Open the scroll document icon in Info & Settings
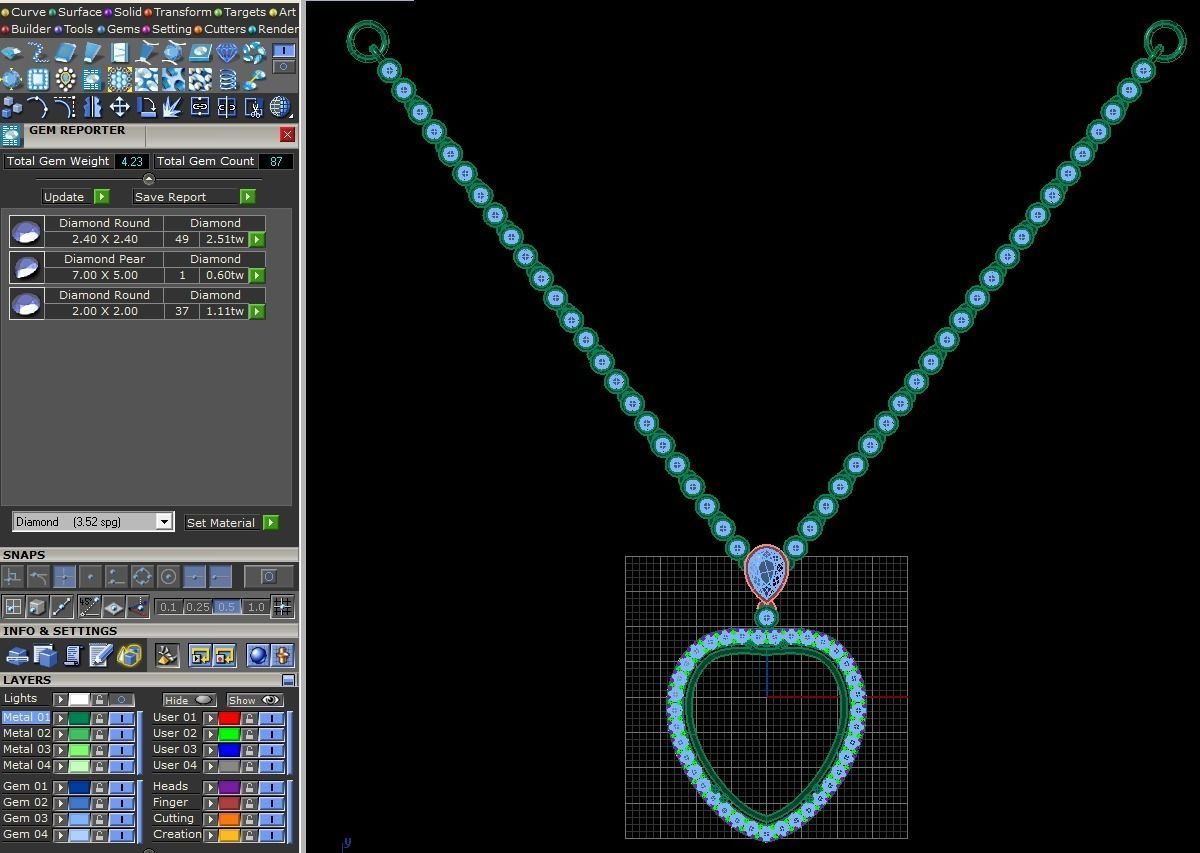 tap(72, 656)
